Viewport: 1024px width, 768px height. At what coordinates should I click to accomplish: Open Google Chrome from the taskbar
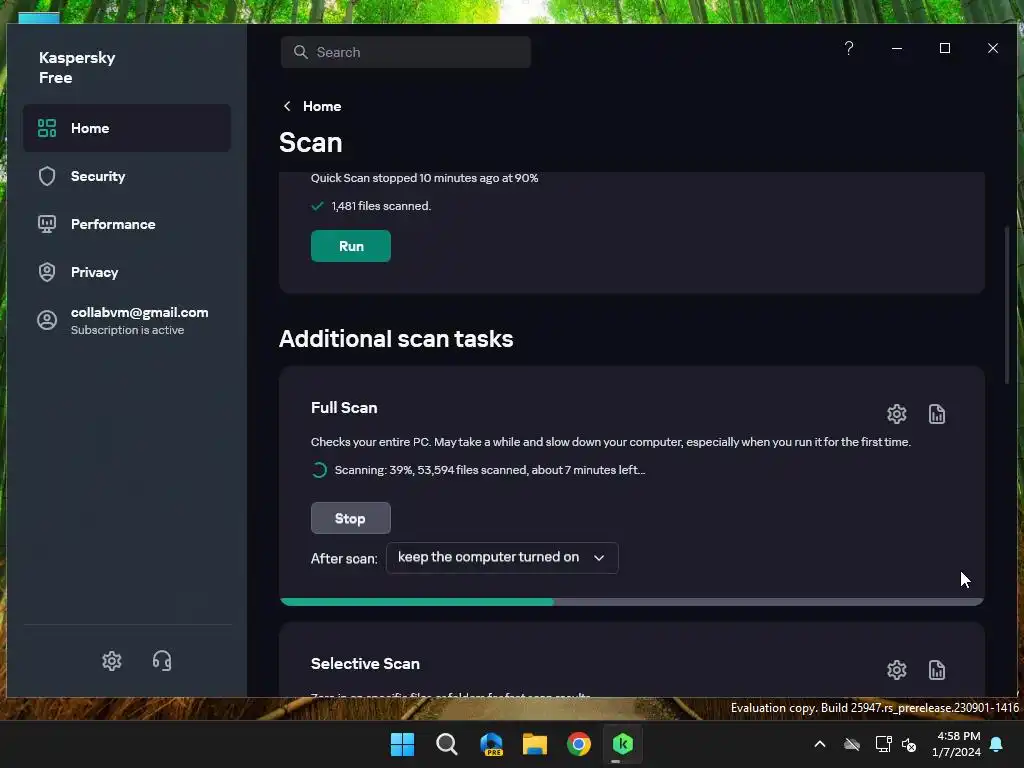click(x=579, y=744)
